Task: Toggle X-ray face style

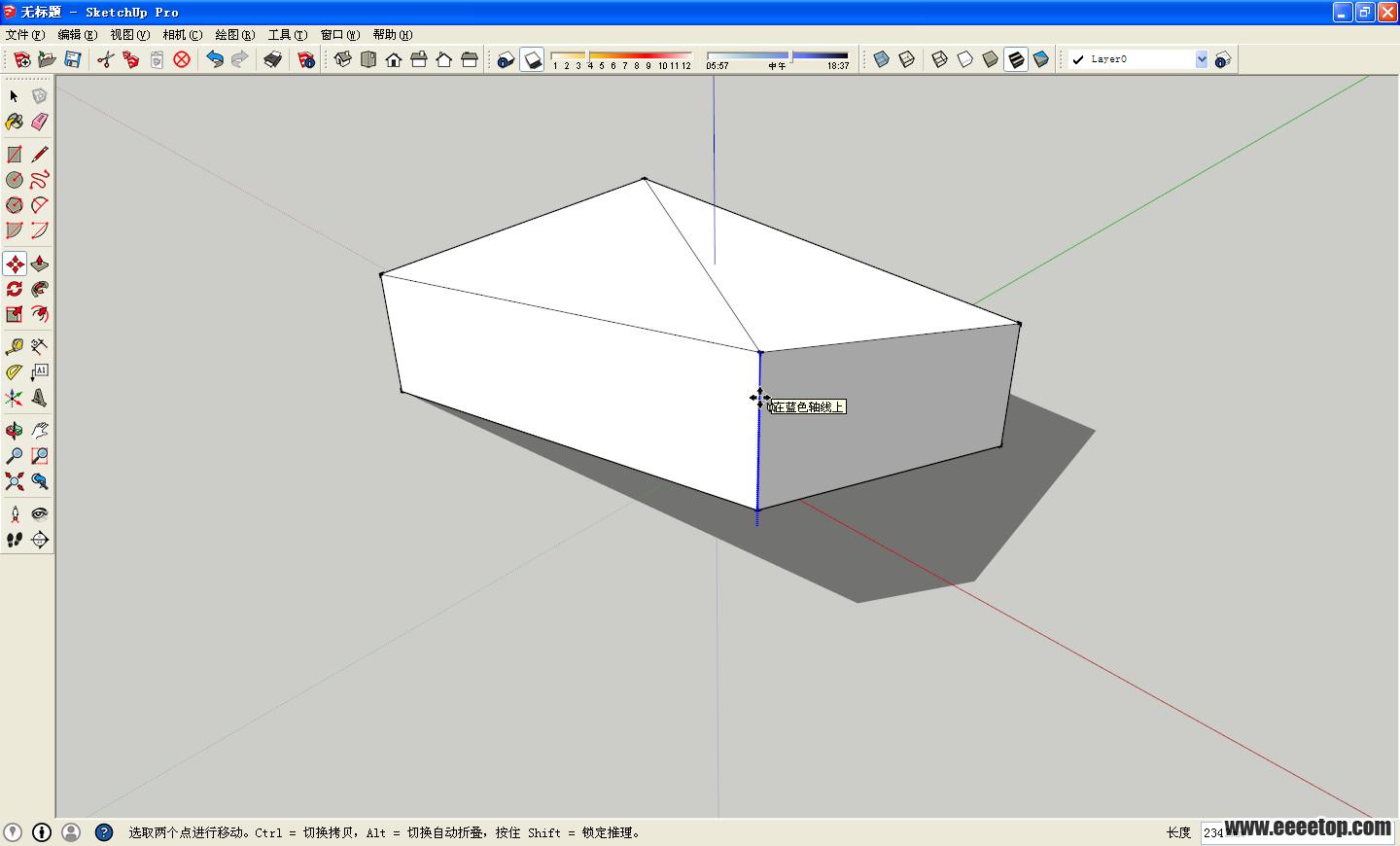Action: coord(881,59)
